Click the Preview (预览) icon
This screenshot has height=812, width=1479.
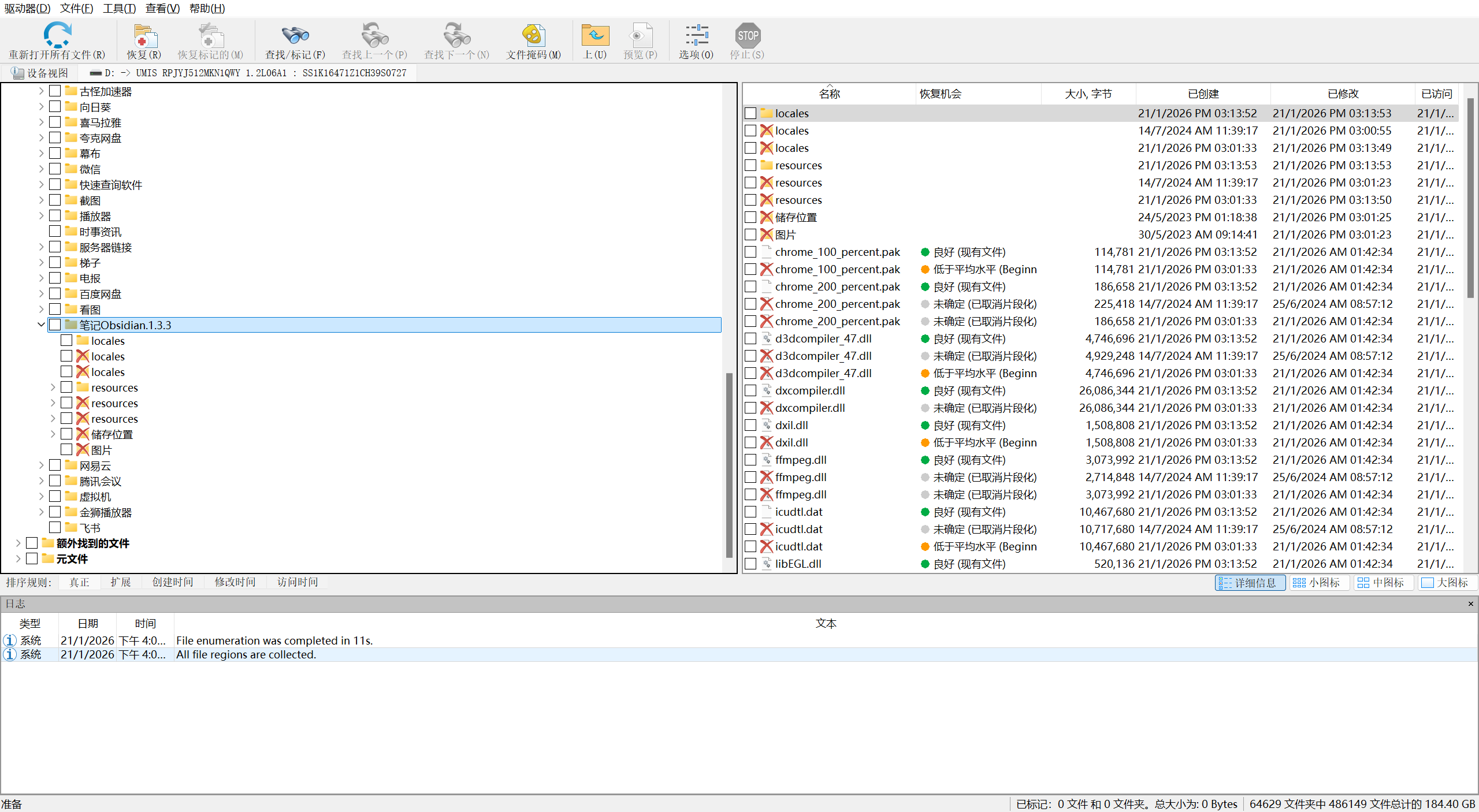pyautogui.click(x=640, y=36)
